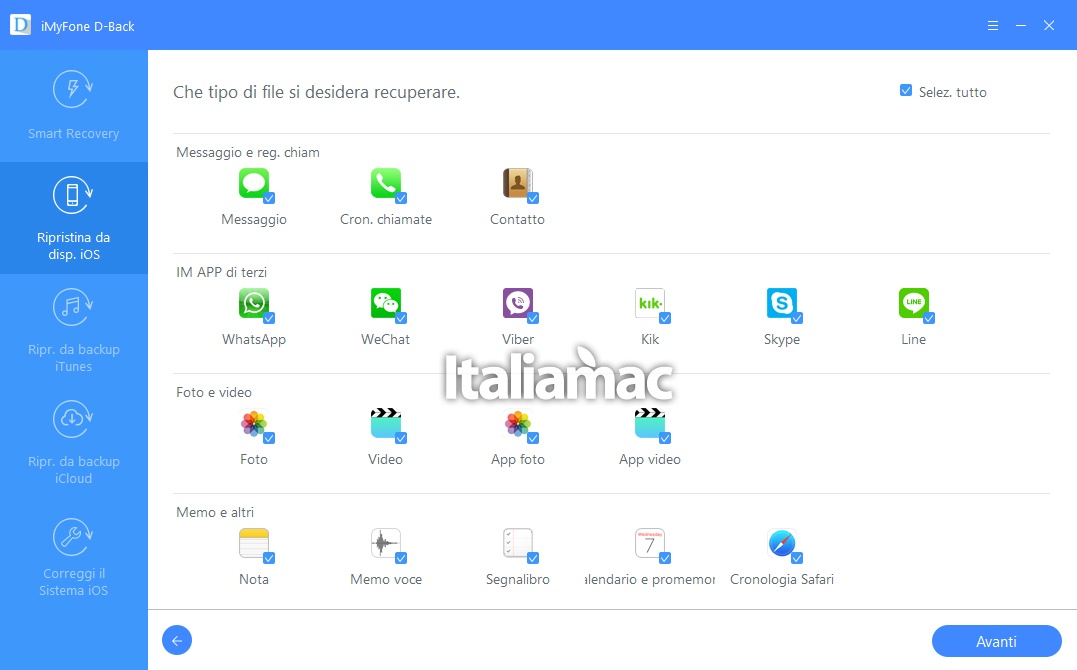
Task: Click the calendar and reminders icon
Action: pyautogui.click(x=649, y=543)
